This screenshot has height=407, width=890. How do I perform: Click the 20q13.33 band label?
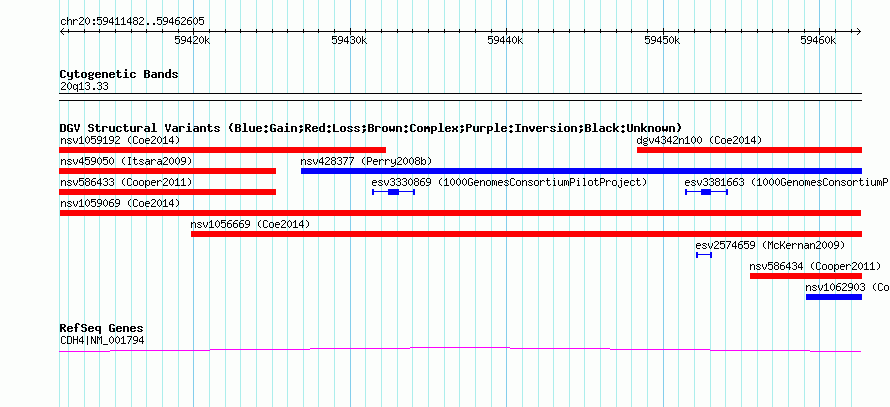click(x=84, y=87)
